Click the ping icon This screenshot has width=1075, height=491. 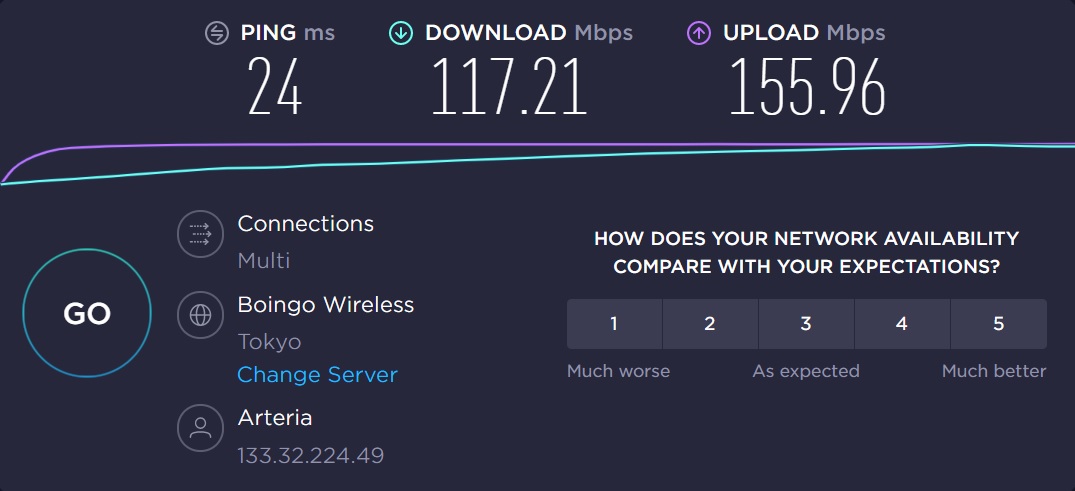pyautogui.click(x=217, y=33)
